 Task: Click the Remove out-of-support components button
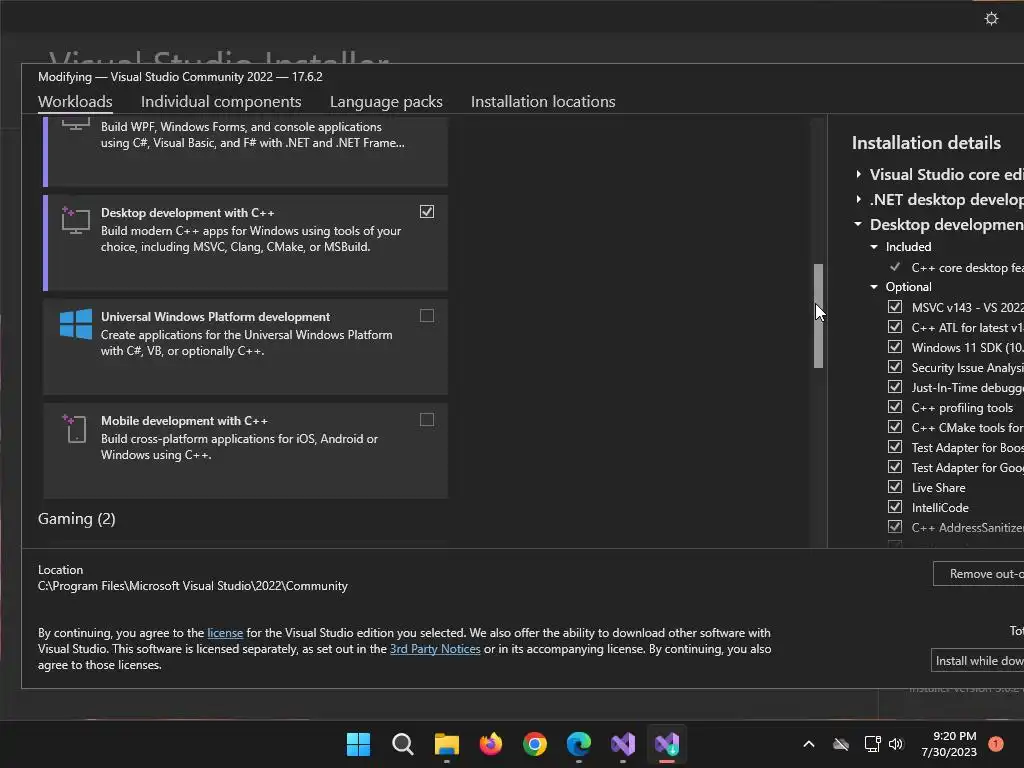click(978, 573)
